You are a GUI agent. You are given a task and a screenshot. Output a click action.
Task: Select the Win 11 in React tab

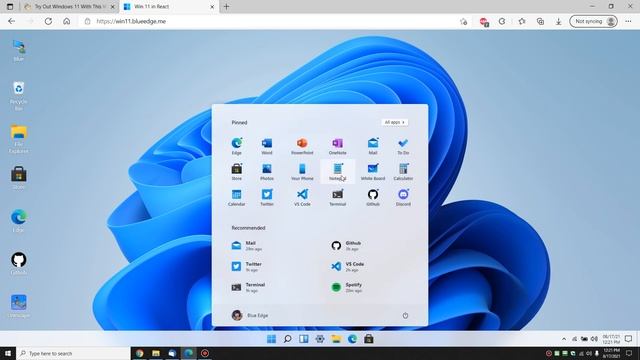click(x=169, y=7)
